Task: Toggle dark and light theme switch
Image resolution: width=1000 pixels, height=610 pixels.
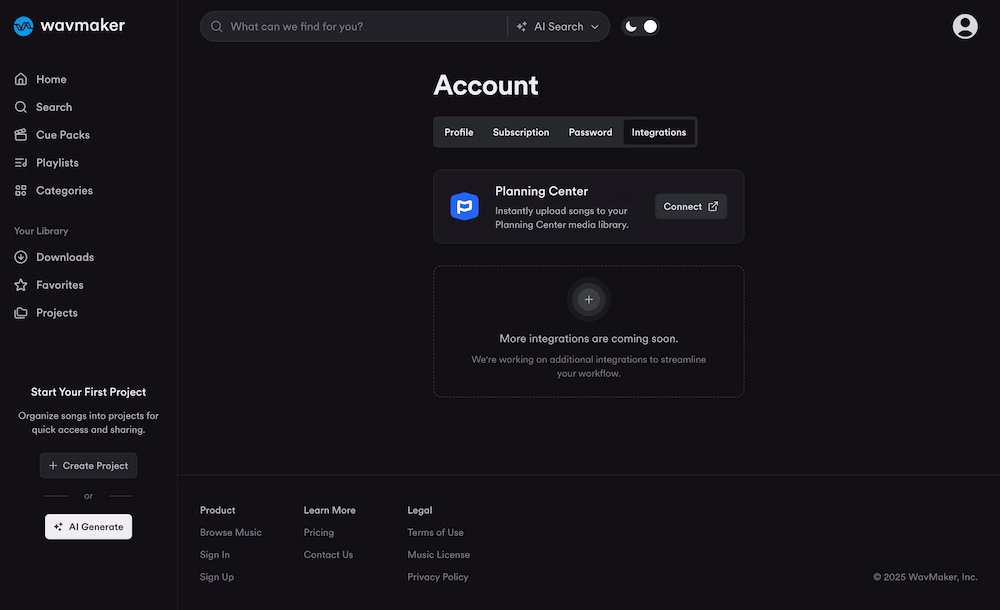Action: point(640,27)
